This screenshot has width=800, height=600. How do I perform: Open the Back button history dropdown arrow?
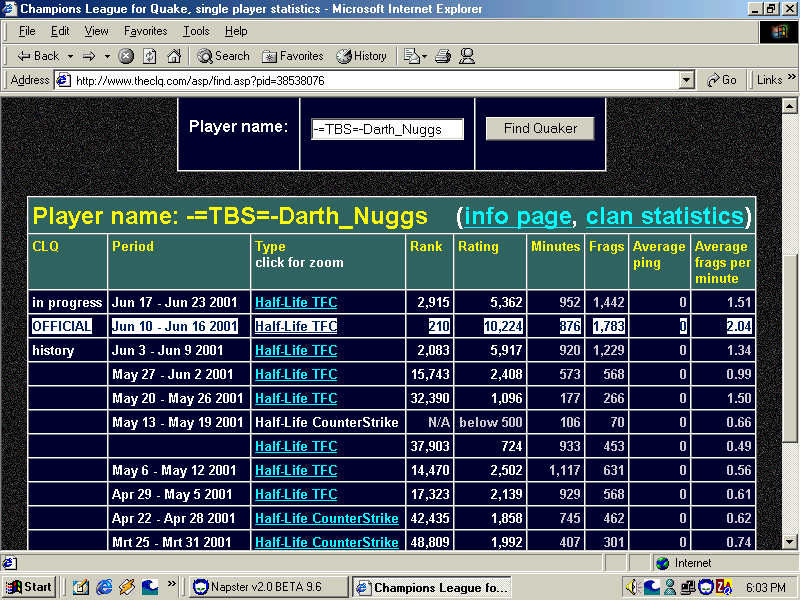pyautogui.click(x=70, y=56)
